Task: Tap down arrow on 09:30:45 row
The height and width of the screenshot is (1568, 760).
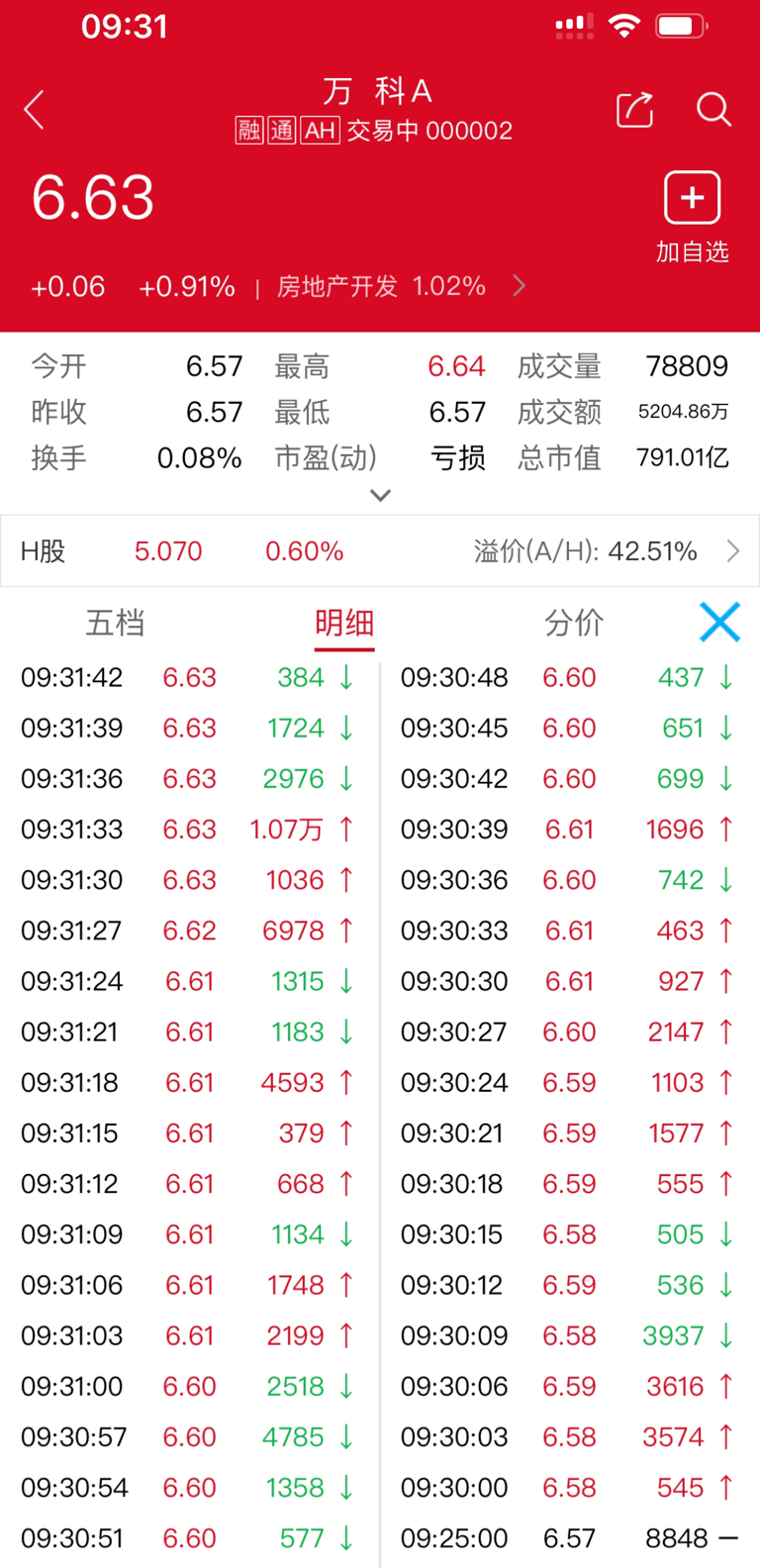Action: coord(725,728)
